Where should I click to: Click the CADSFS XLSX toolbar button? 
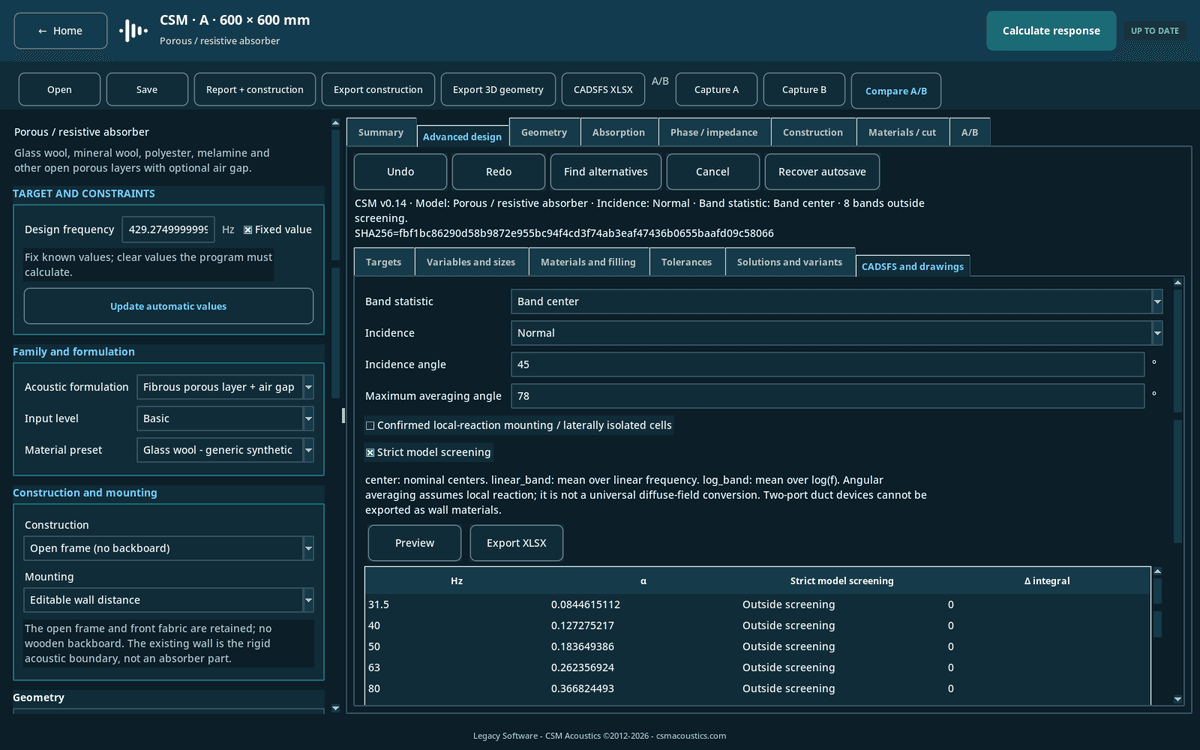click(603, 90)
